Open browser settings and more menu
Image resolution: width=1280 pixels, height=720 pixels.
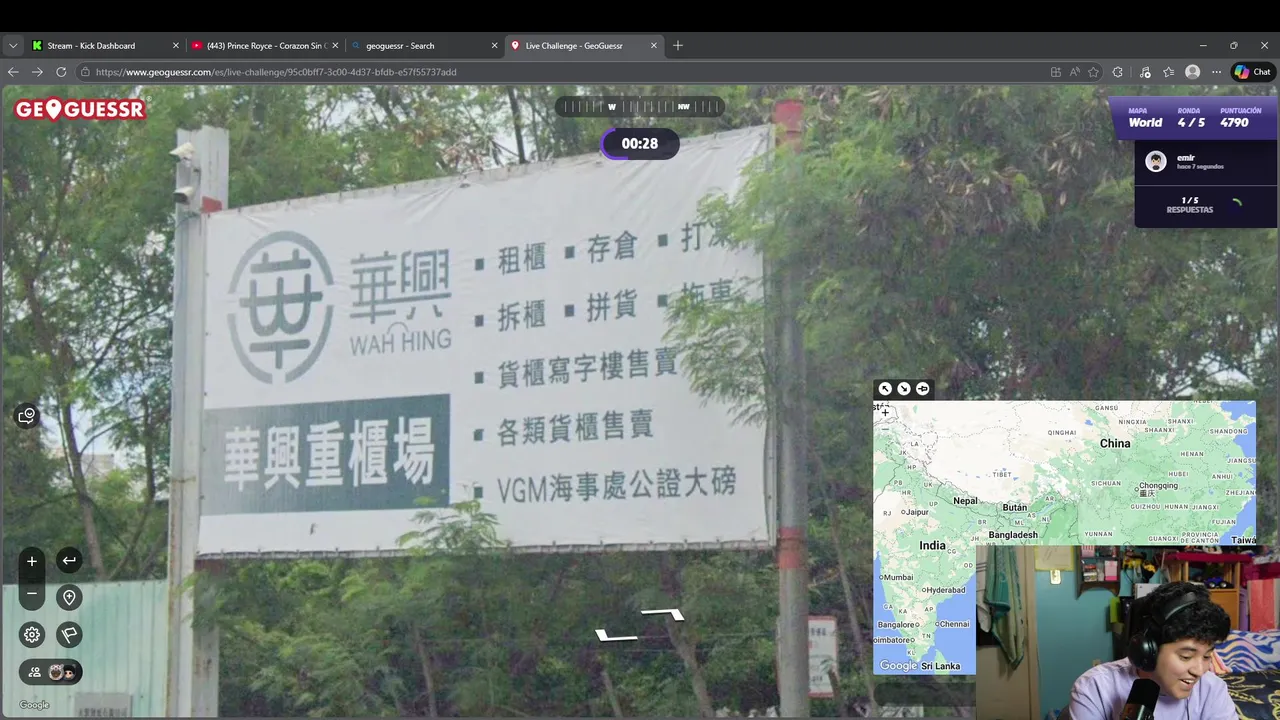(1216, 72)
